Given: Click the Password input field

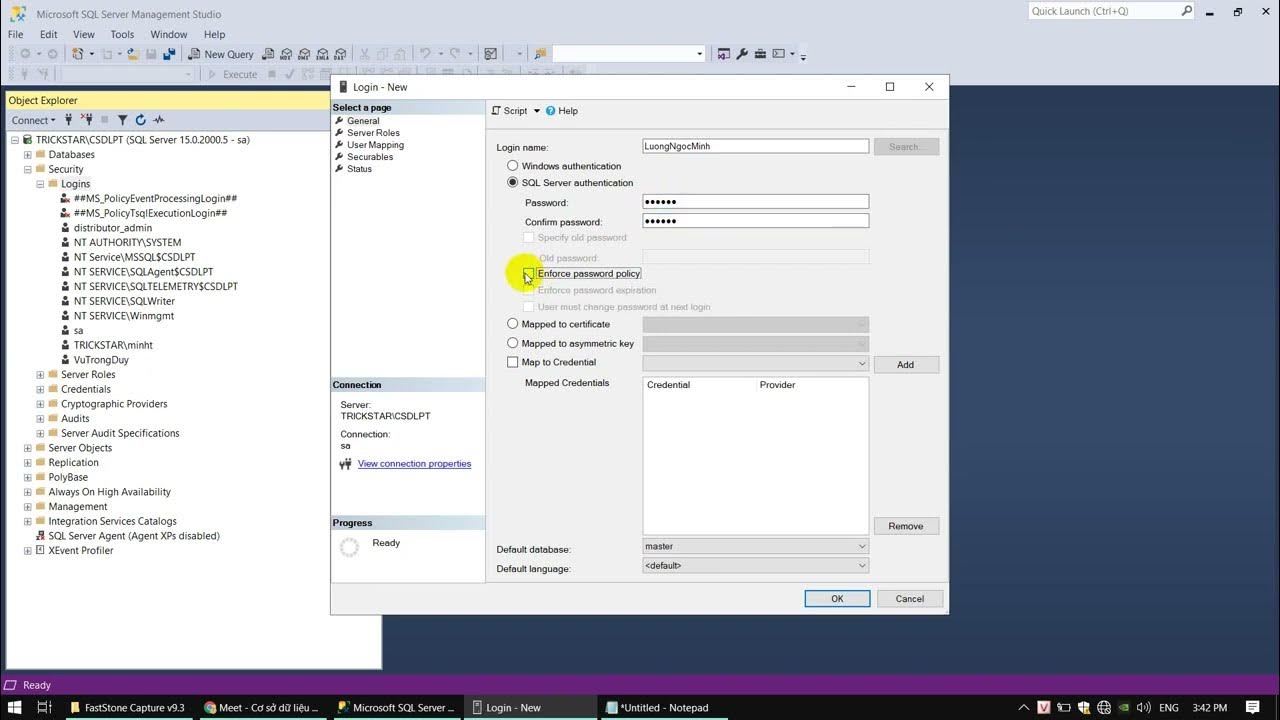Looking at the screenshot, I should 755,202.
